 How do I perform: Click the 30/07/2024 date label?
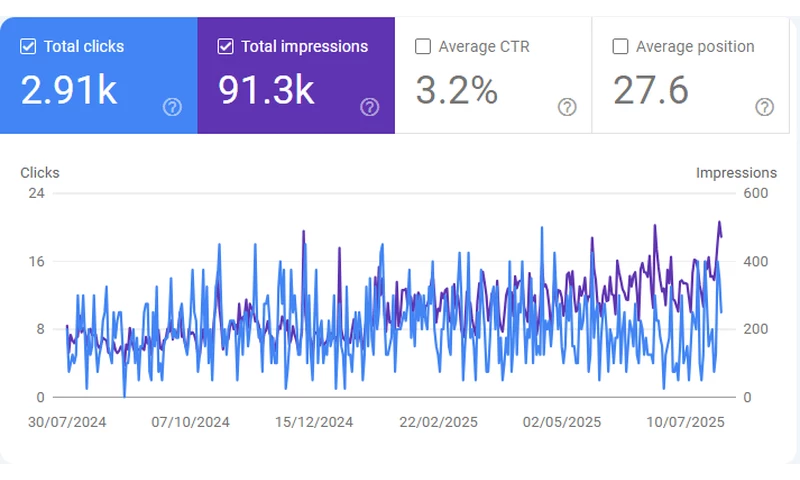point(67,422)
